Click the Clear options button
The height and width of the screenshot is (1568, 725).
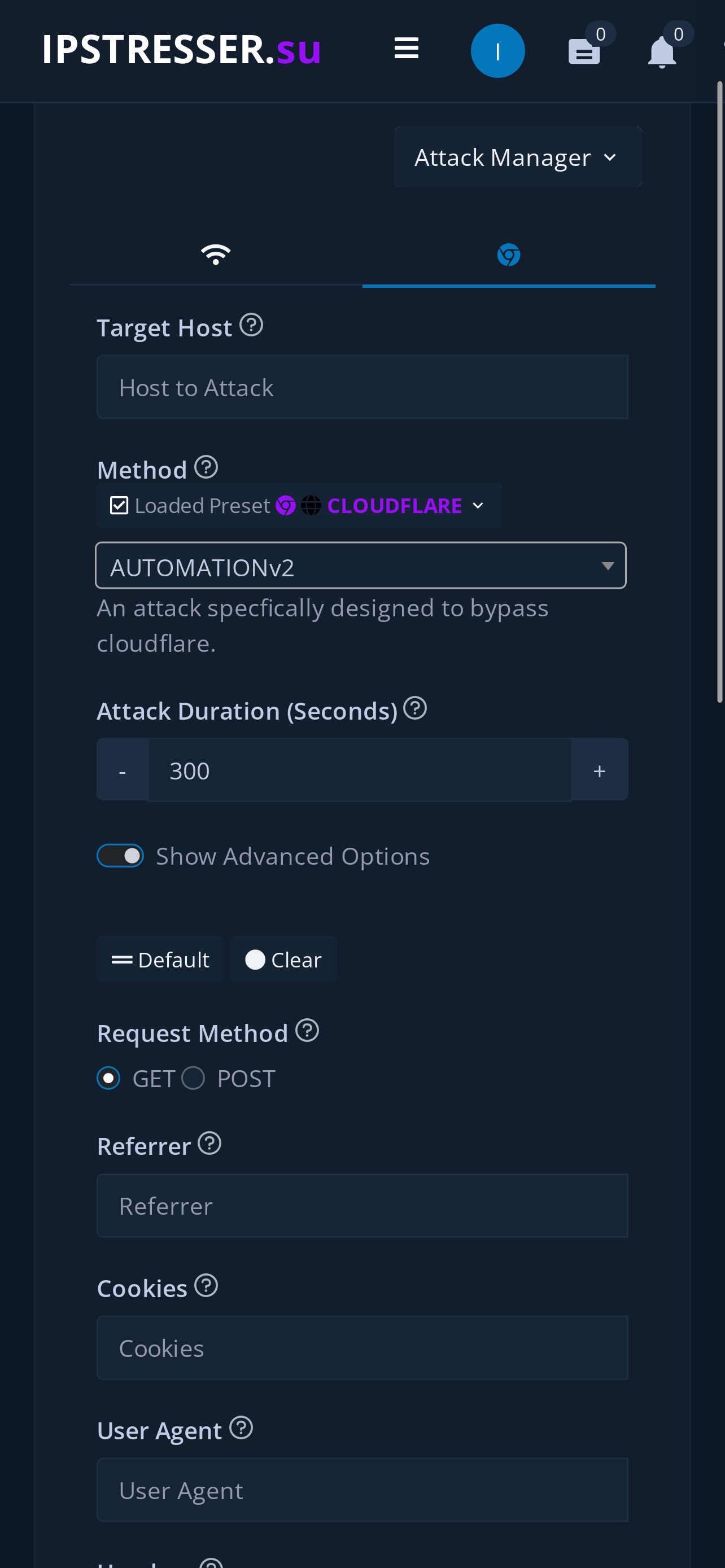(x=282, y=960)
